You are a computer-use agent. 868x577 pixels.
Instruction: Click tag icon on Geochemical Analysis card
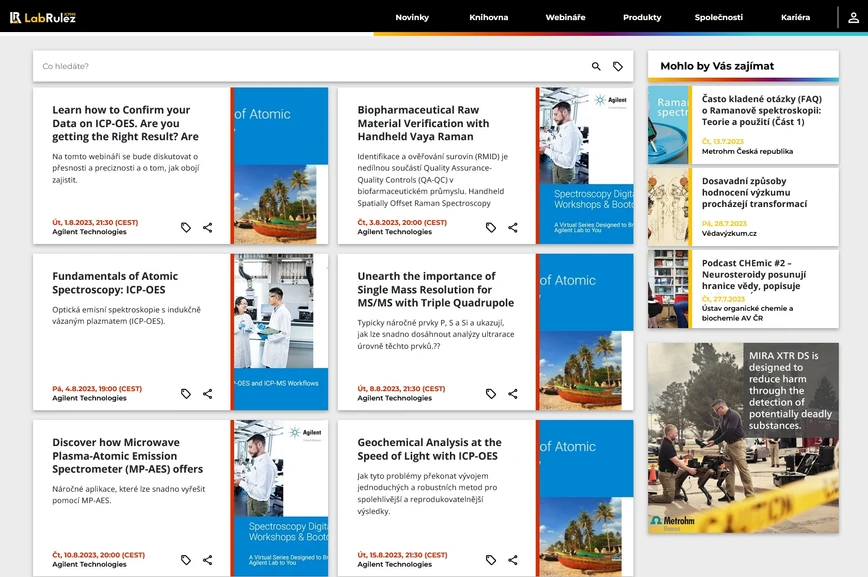[x=491, y=560]
